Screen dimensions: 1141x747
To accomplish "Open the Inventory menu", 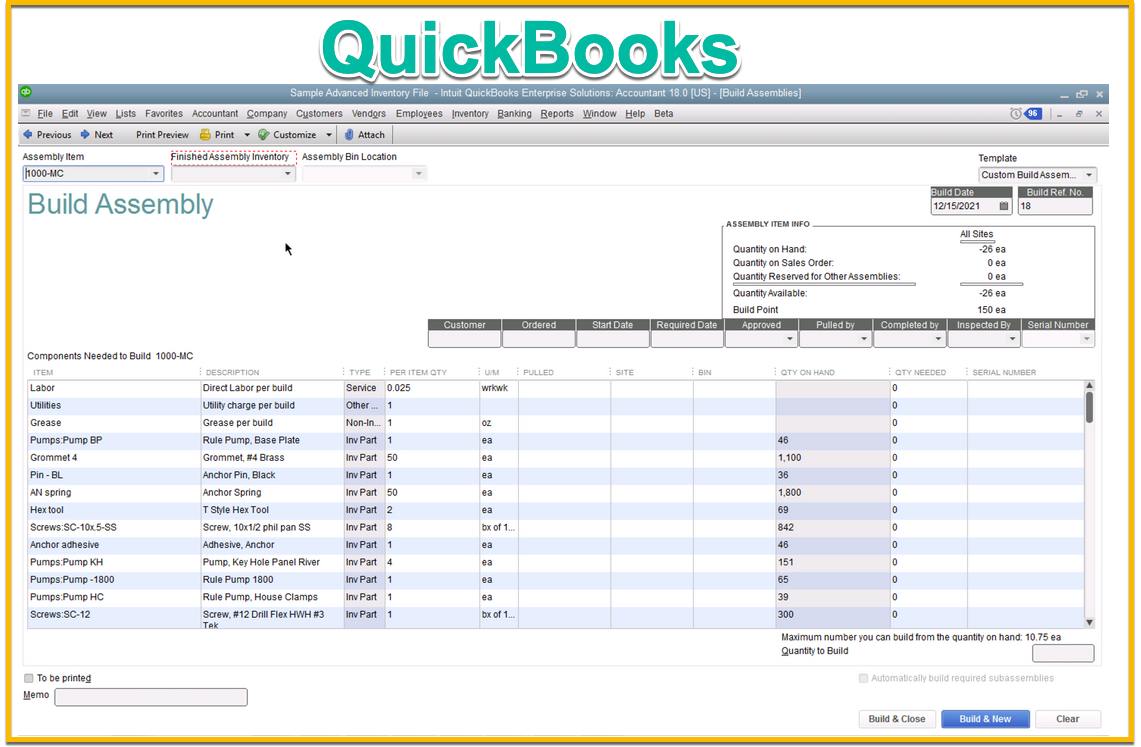I will (x=470, y=113).
